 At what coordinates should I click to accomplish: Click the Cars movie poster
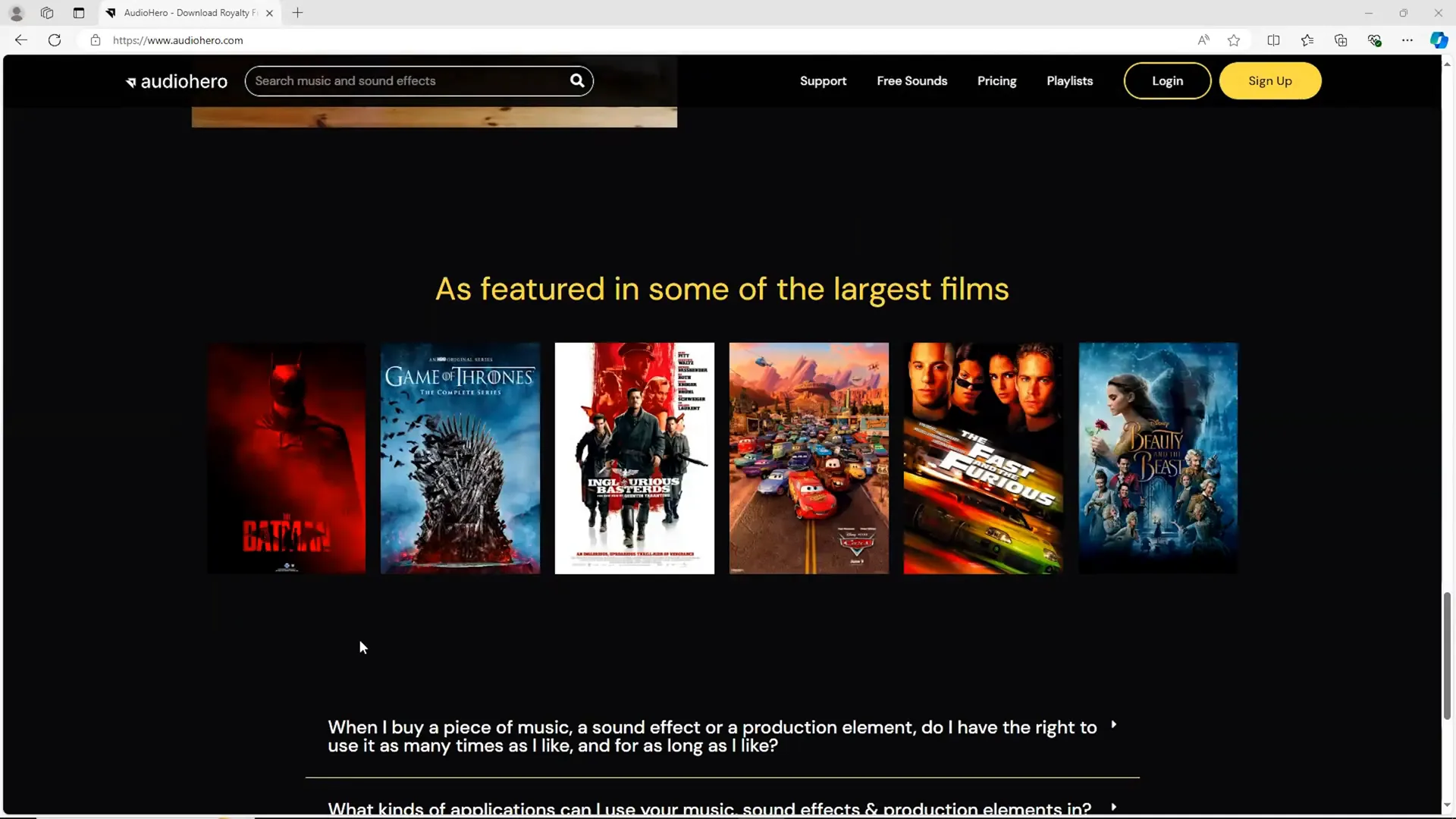coord(809,458)
